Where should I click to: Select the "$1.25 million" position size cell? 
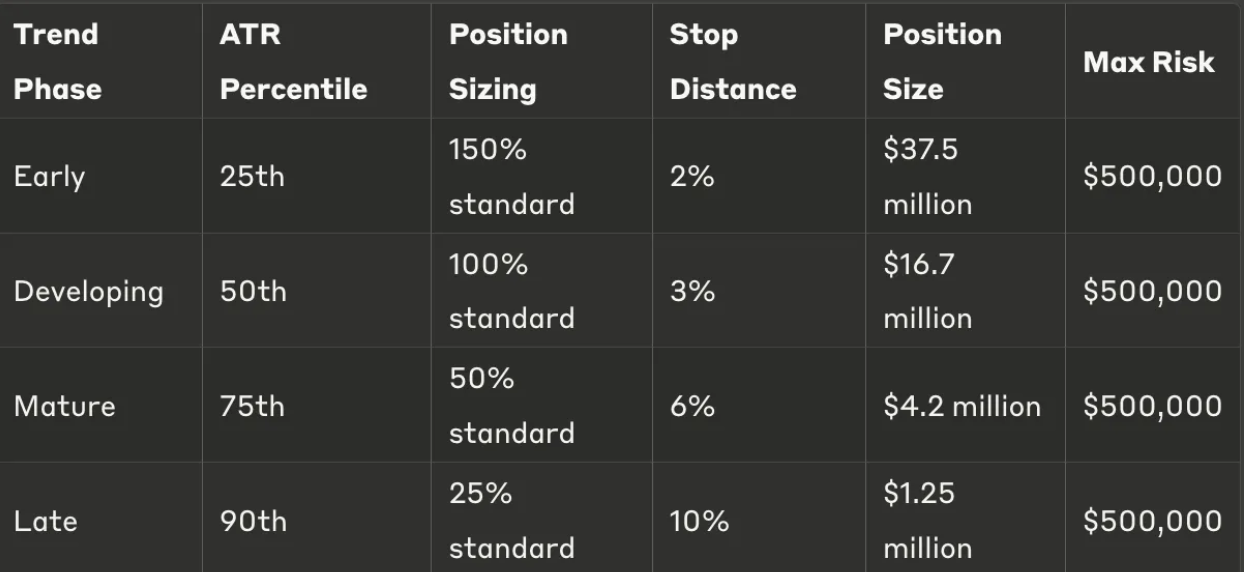(x=927, y=521)
